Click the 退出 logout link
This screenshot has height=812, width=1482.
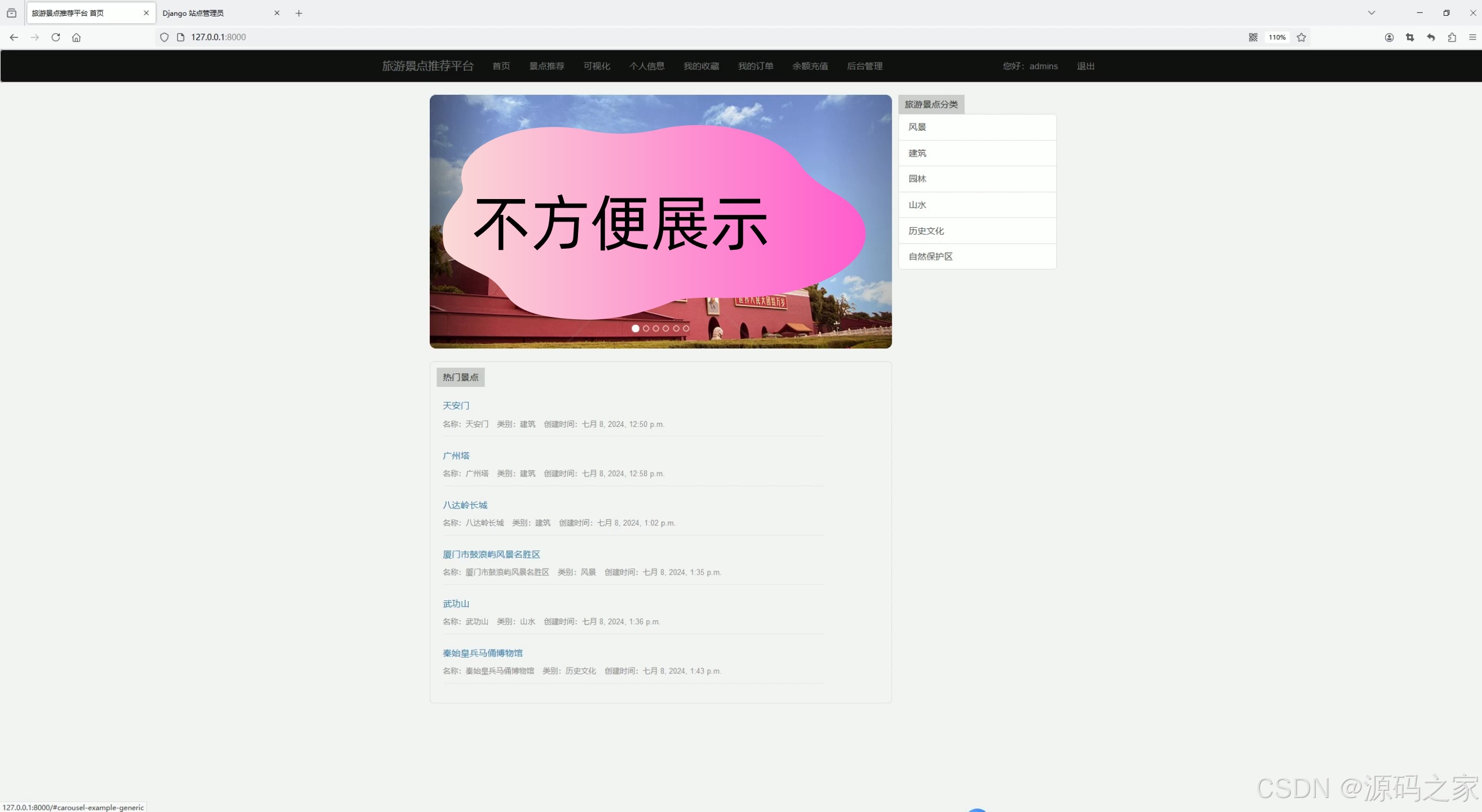(1085, 65)
